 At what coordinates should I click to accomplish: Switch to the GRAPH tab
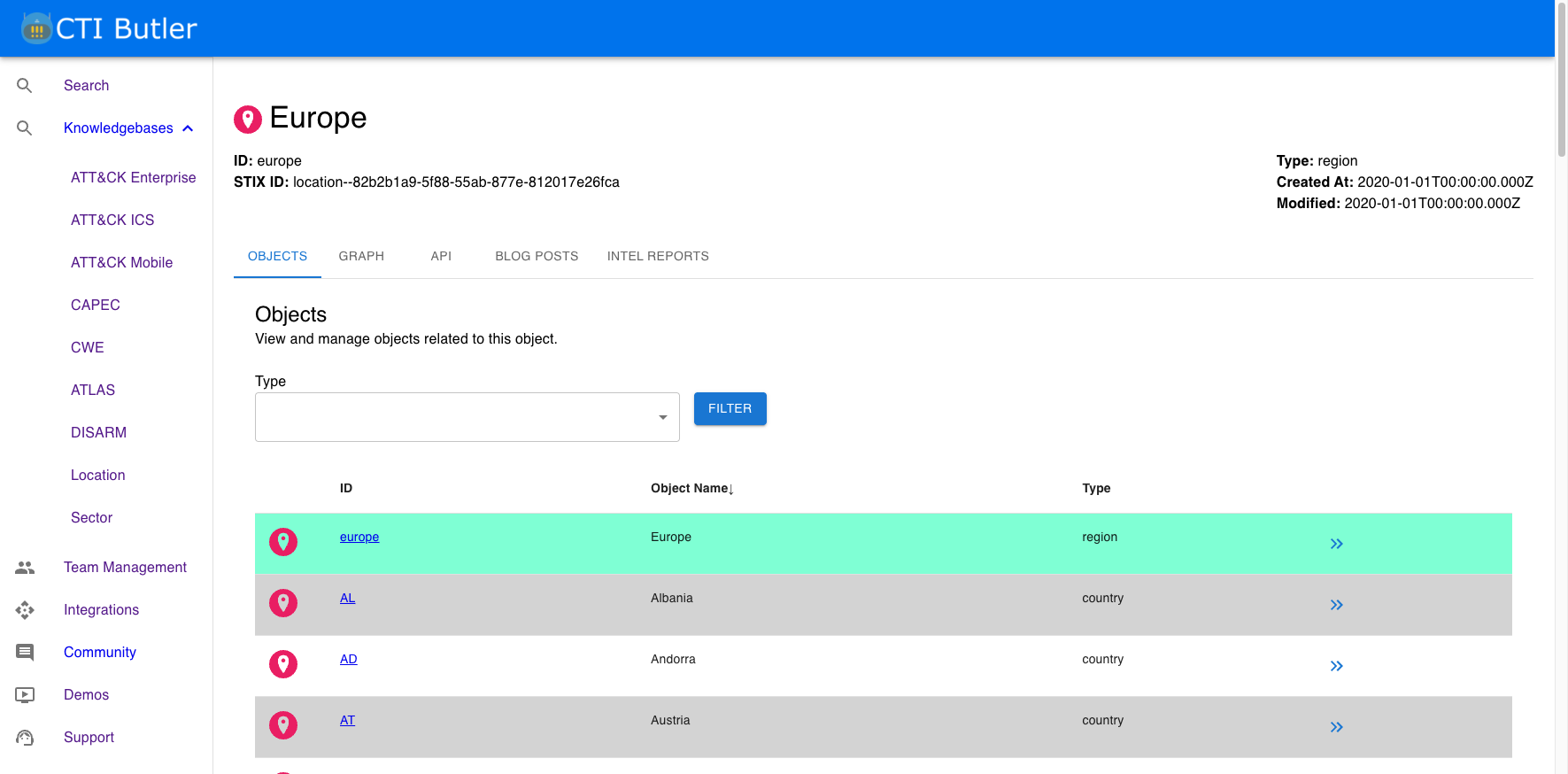coord(361,256)
